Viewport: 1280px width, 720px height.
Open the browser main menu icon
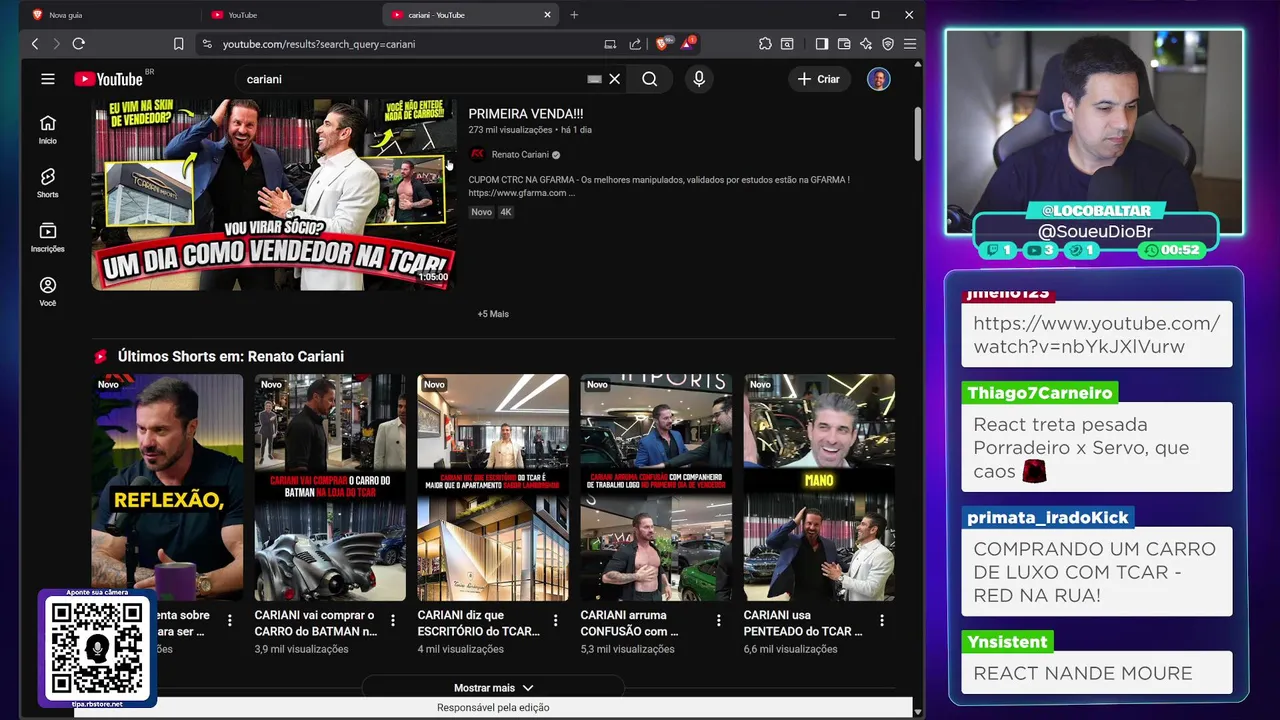pyautogui.click(x=910, y=44)
